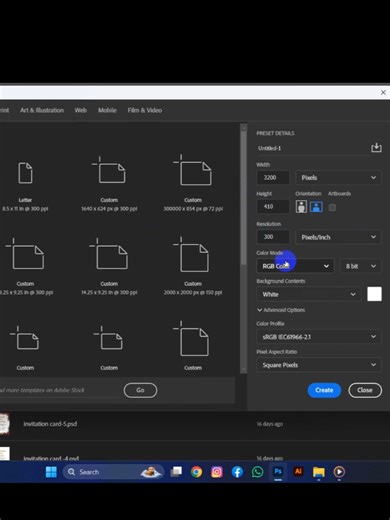The width and height of the screenshot is (390, 520).
Task: Open Facebook from taskbar
Action: (237, 472)
